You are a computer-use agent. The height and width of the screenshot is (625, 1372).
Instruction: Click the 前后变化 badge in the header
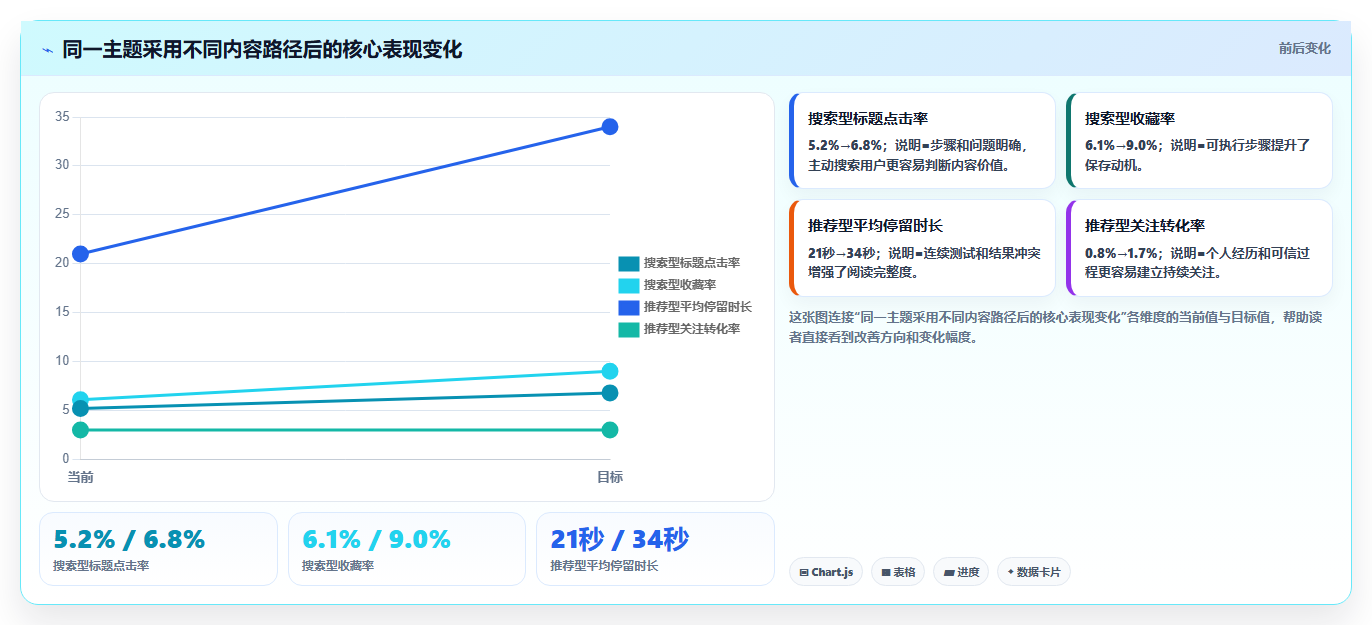pyautogui.click(x=1304, y=48)
